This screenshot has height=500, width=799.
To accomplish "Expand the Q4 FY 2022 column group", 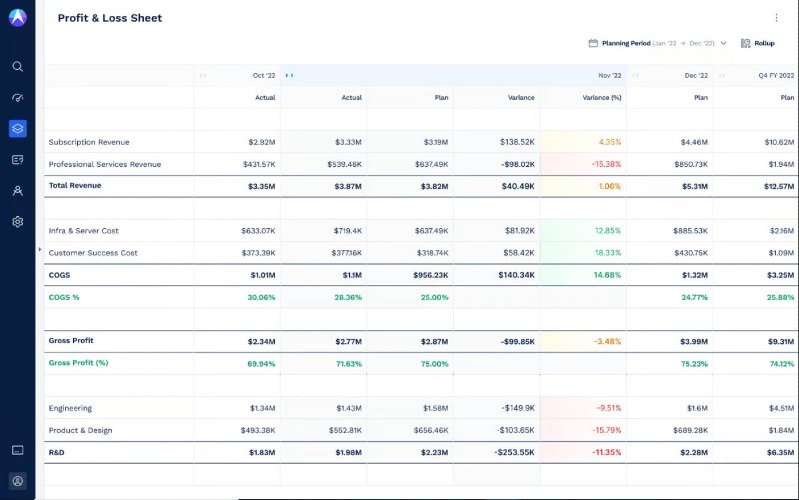I will [x=722, y=75].
